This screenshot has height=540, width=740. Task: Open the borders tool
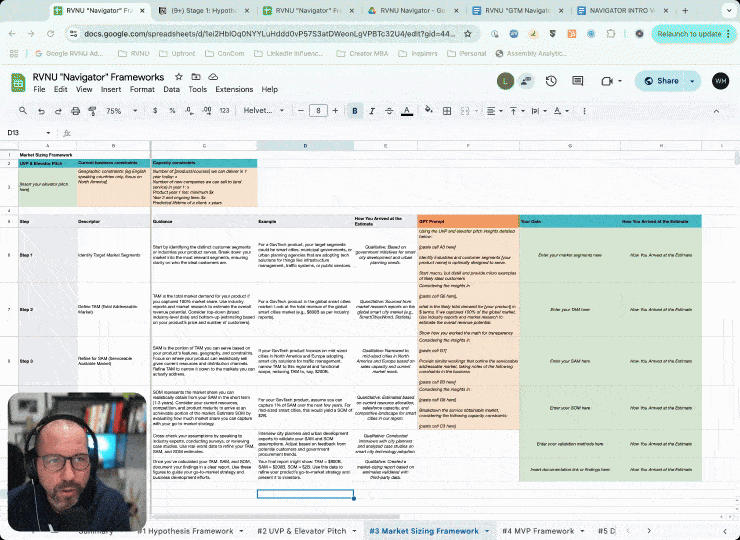[x=446, y=111]
